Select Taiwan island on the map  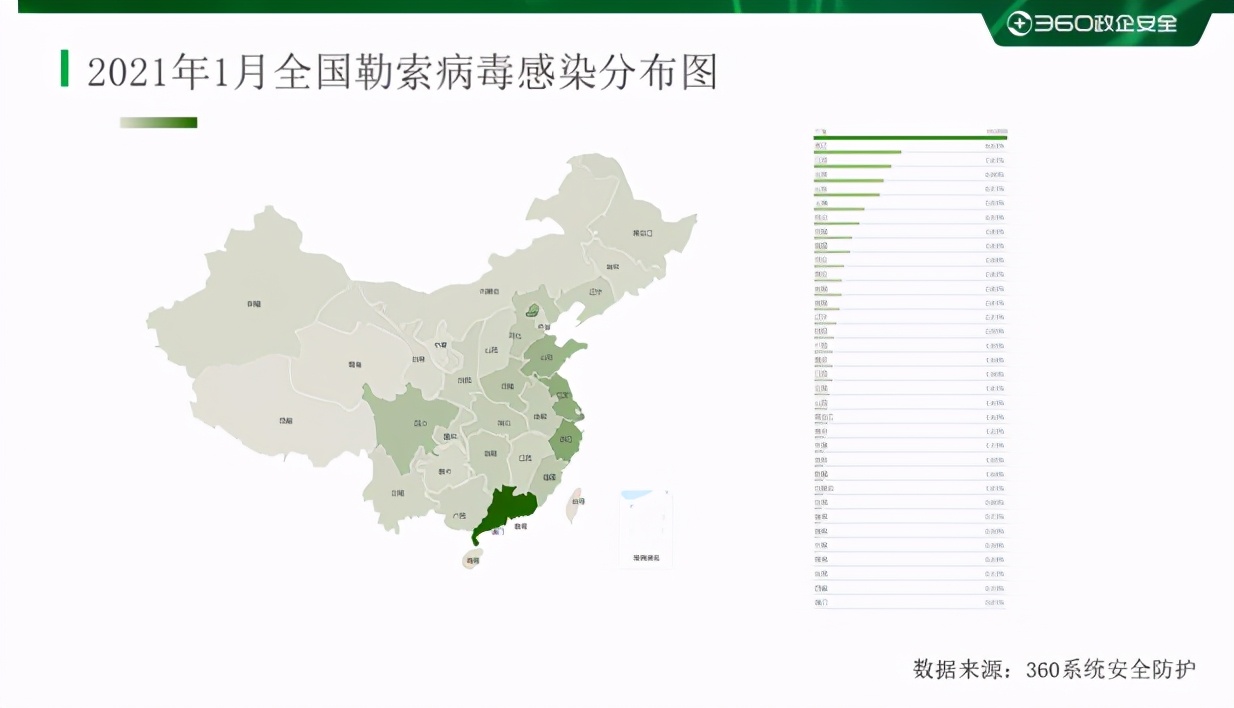(x=576, y=505)
